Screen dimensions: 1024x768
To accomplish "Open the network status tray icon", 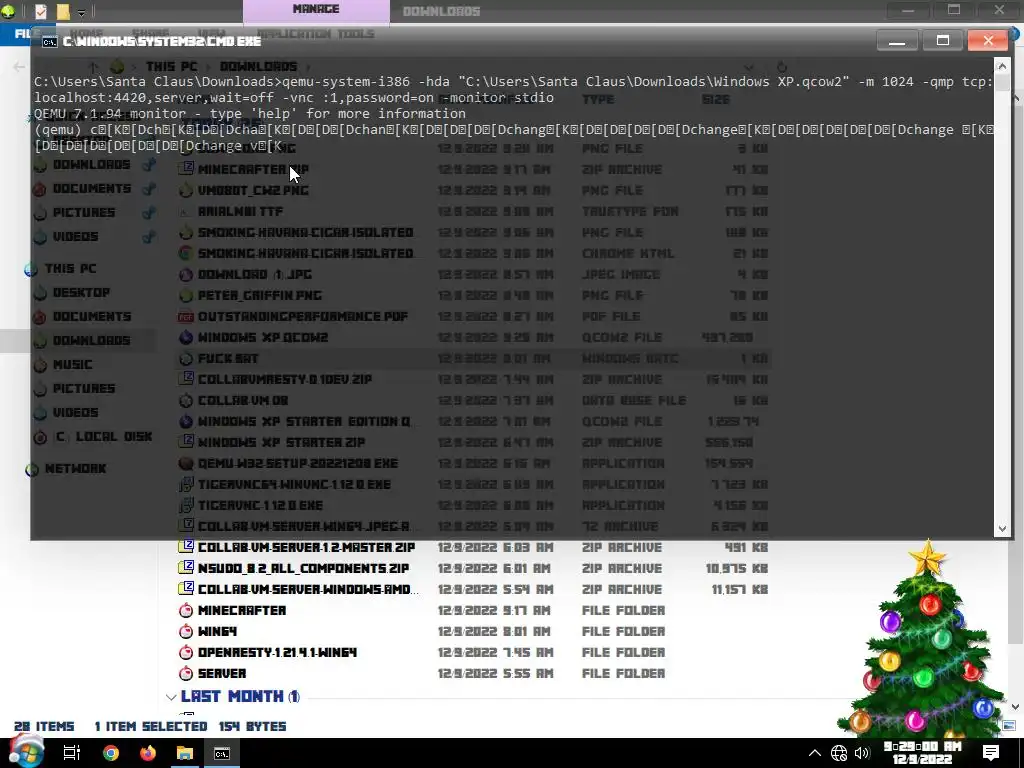I will click(x=839, y=753).
